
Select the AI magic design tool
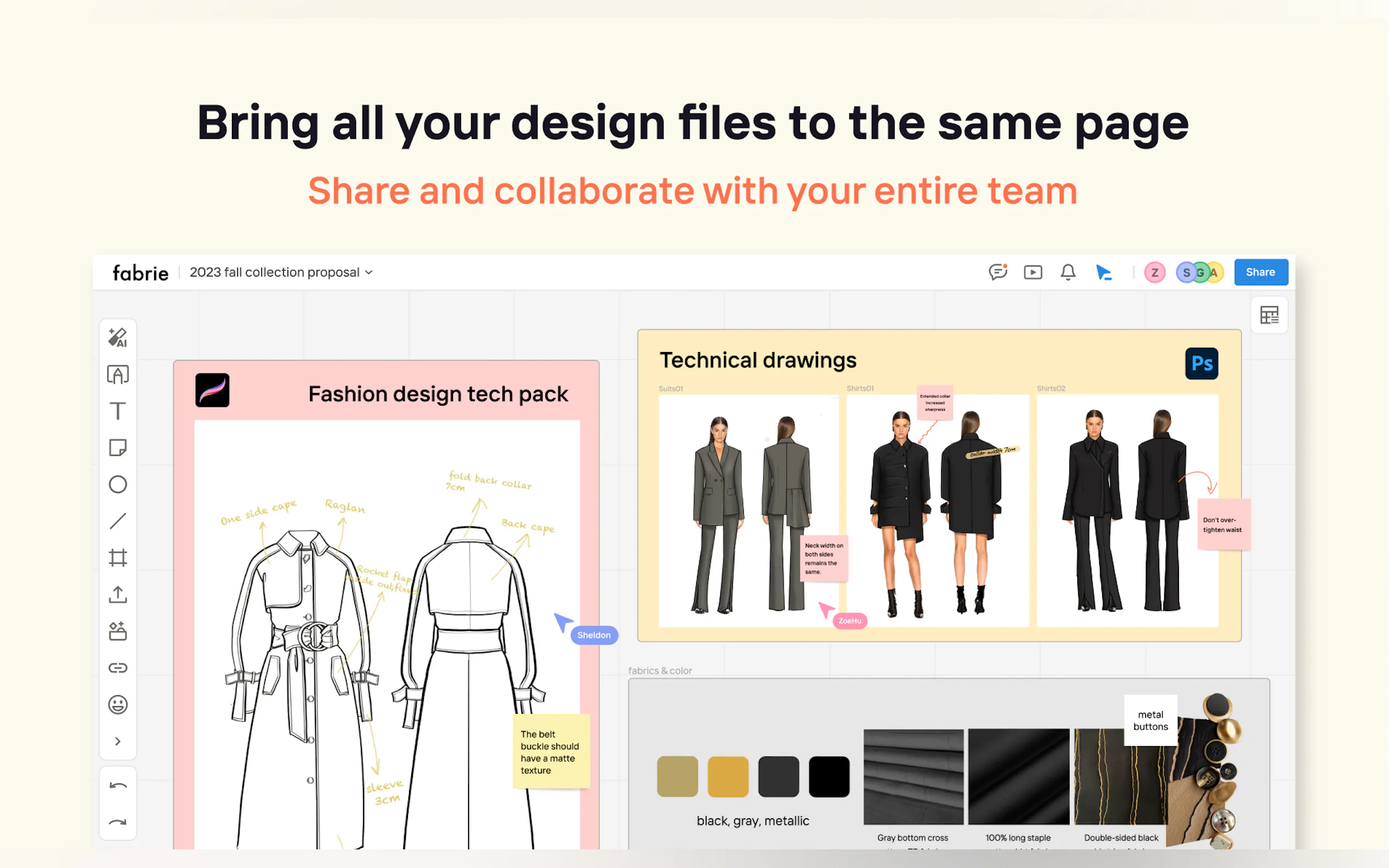click(x=118, y=338)
